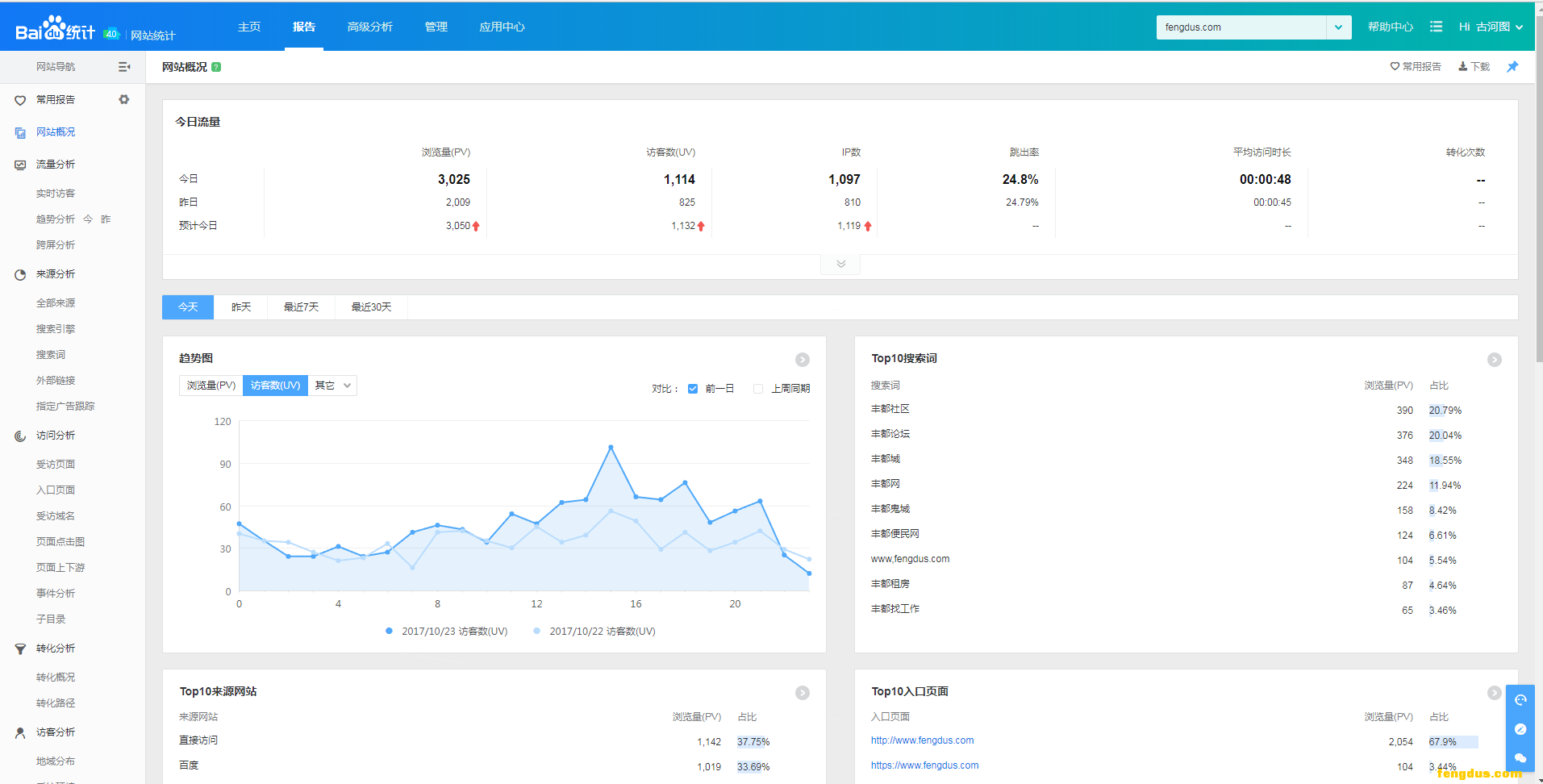This screenshot has width=1543, height=784.
Task: Uncheck the 前一日 comparison checkbox
Action: click(693, 389)
